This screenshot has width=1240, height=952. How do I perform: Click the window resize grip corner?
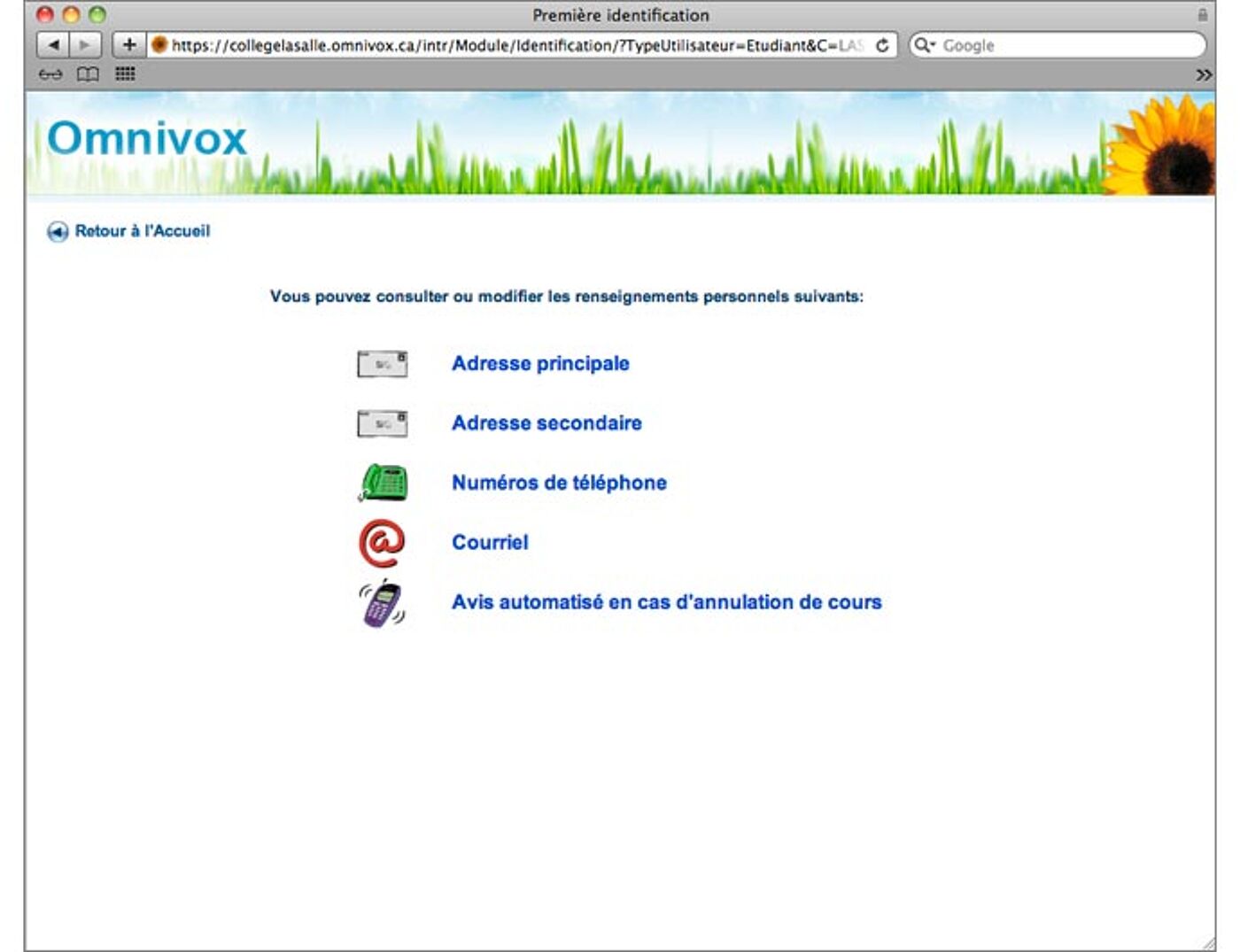coord(1208,944)
